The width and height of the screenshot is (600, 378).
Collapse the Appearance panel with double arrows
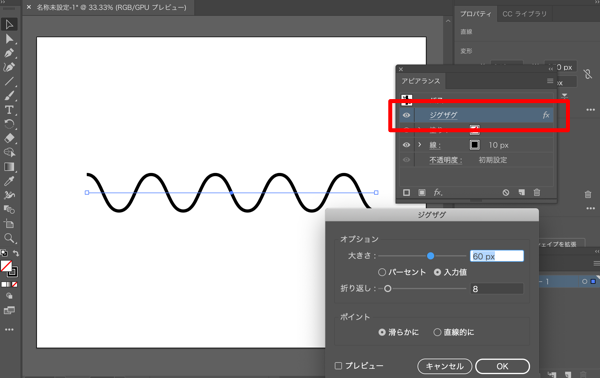point(551,69)
